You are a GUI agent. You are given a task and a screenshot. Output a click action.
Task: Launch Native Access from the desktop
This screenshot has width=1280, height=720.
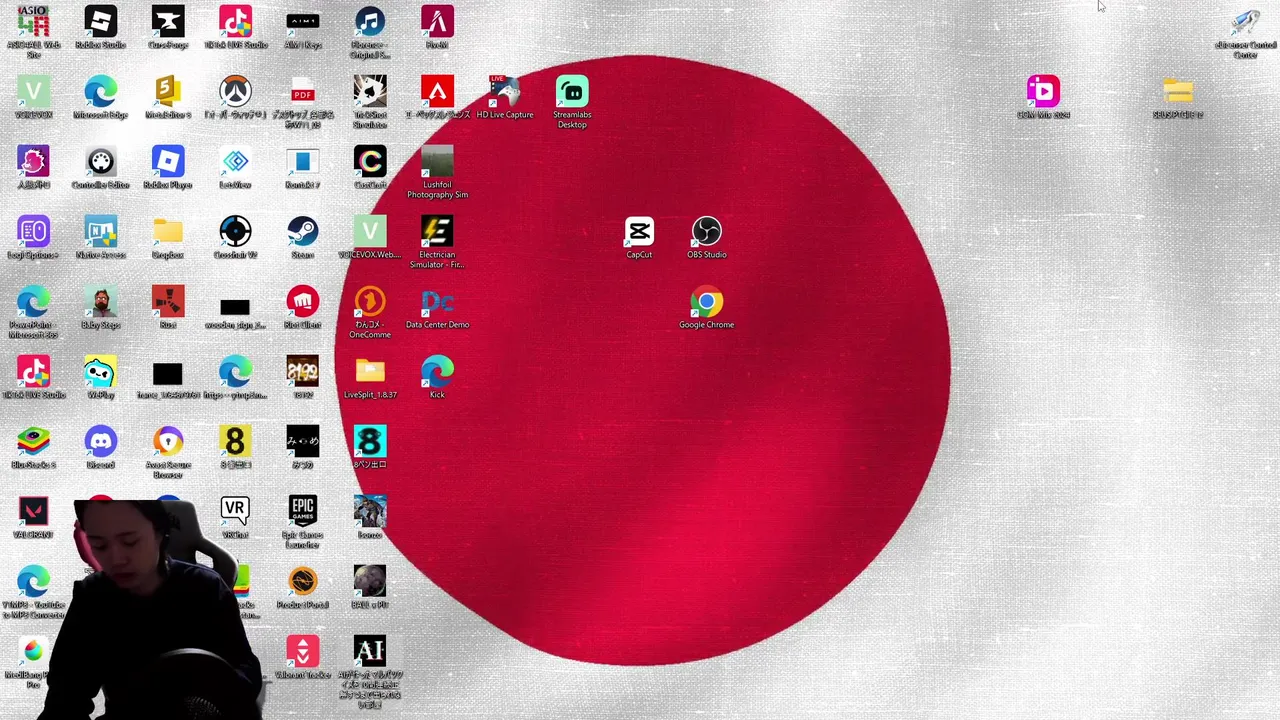click(x=100, y=237)
